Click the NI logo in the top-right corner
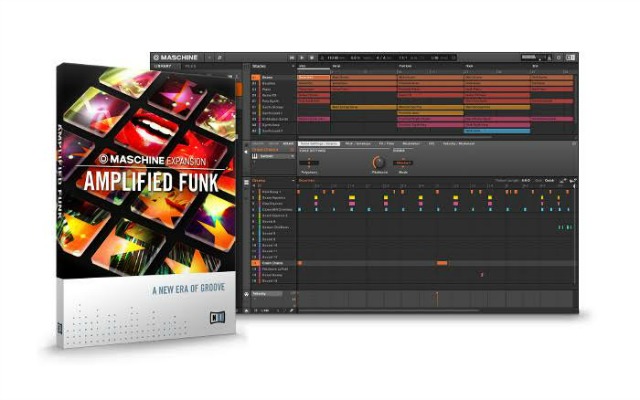 tap(570, 58)
